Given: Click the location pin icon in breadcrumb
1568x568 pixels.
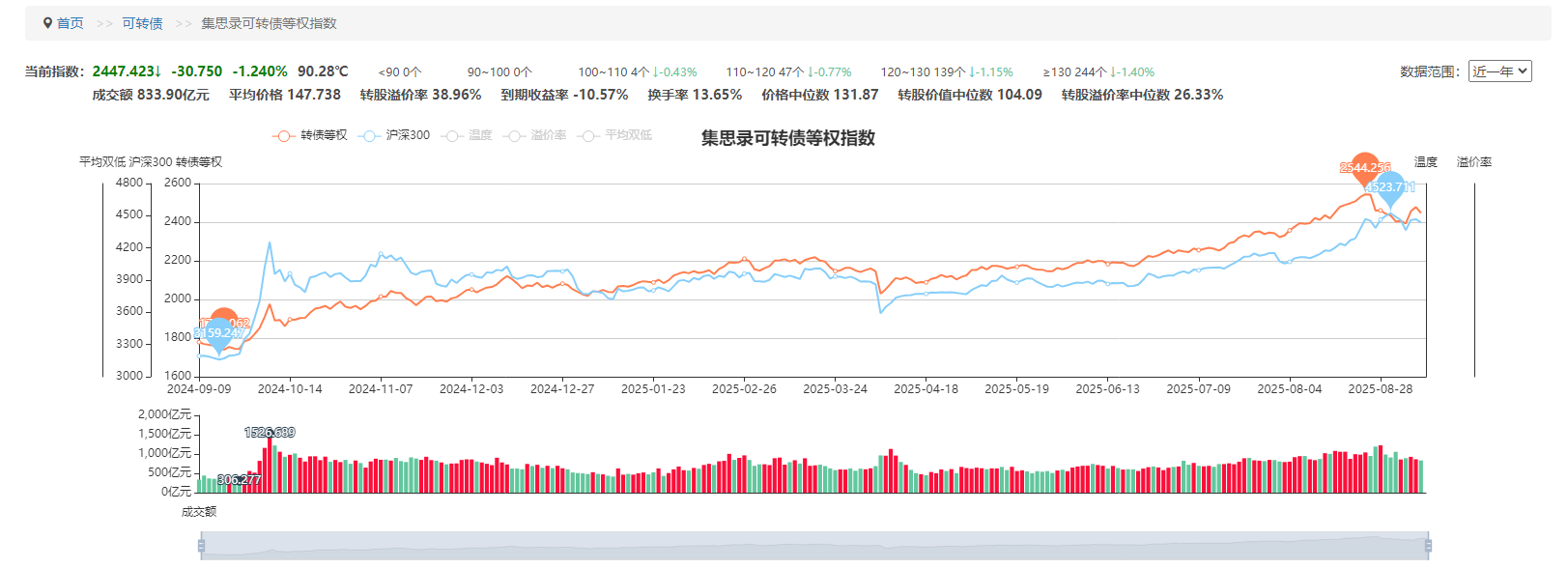Looking at the screenshot, I should tap(47, 23).
